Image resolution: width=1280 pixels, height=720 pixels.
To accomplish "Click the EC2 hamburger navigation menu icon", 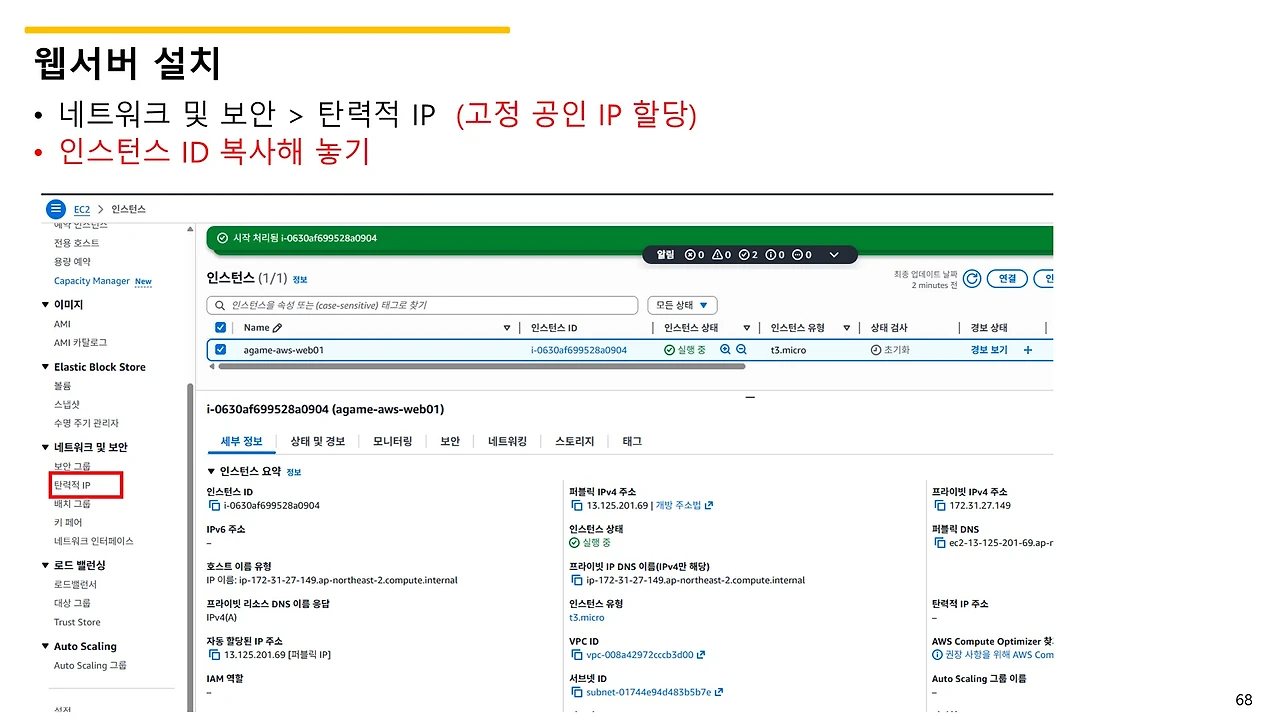I will 56,208.
